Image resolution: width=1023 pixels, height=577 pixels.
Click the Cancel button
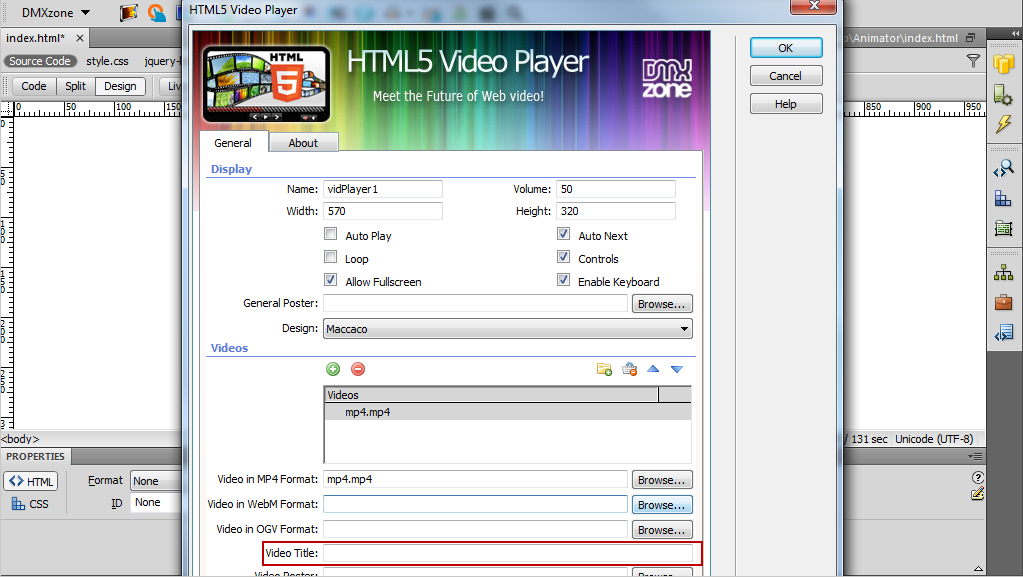coord(786,76)
